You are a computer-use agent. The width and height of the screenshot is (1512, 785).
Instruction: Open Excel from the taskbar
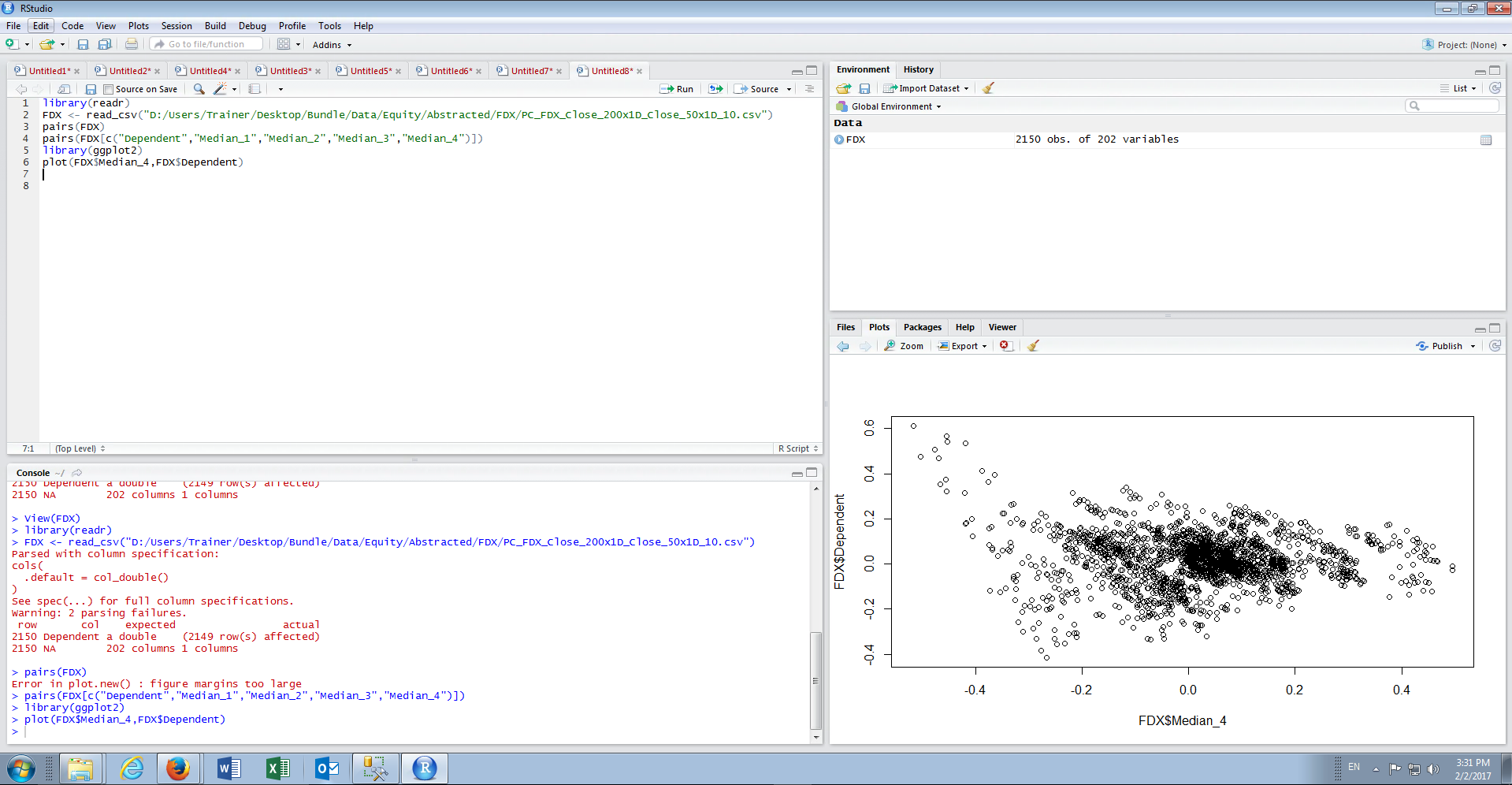point(277,768)
